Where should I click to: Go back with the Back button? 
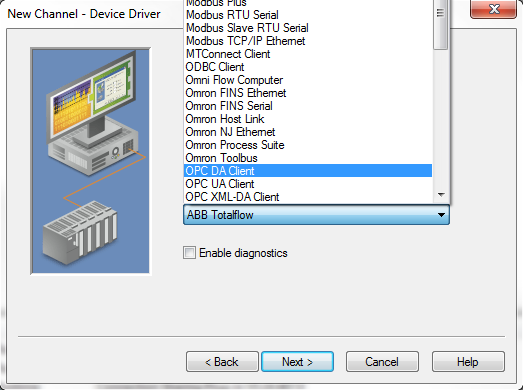point(222,362)
